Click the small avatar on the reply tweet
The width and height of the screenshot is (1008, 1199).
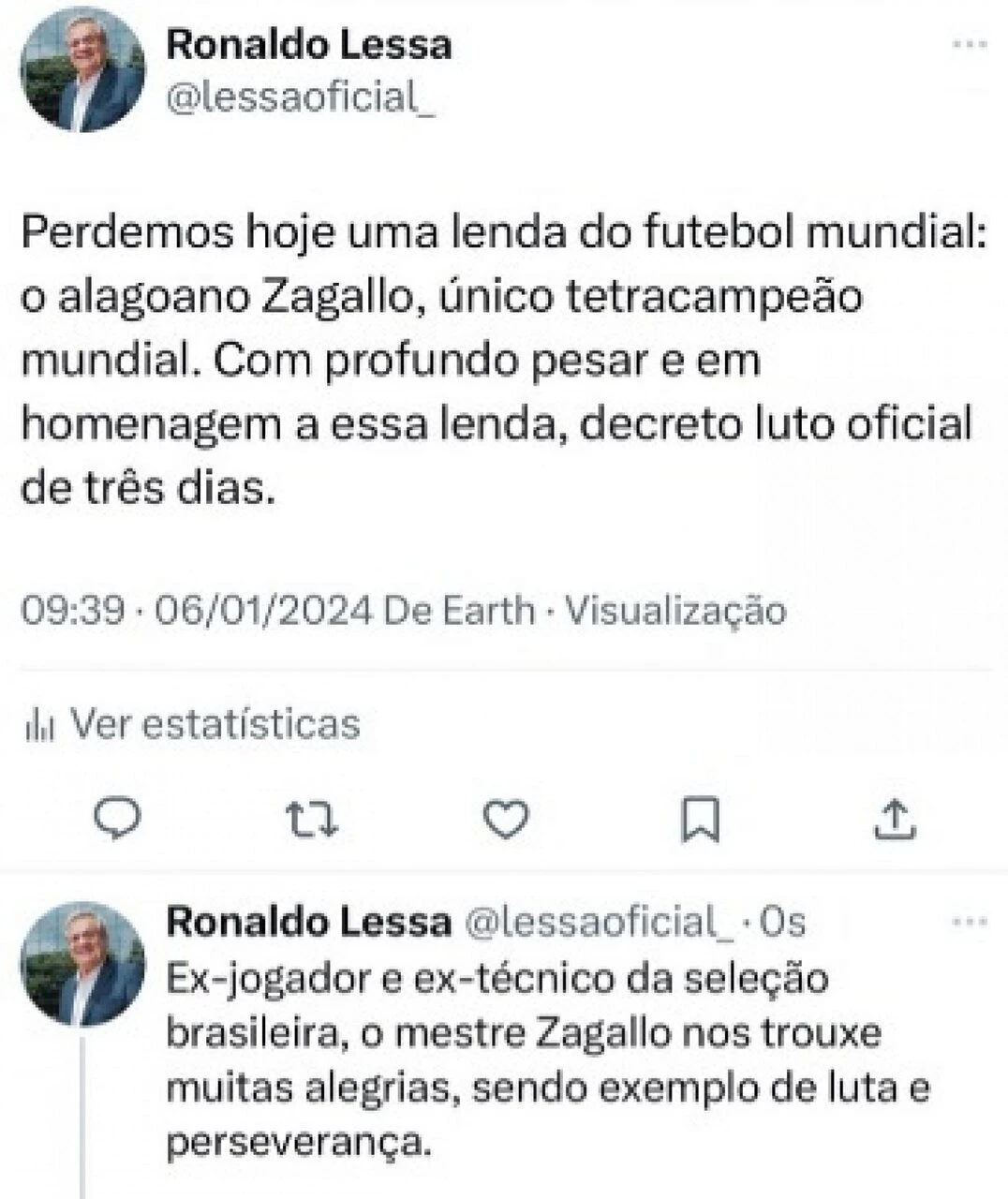tap(82, 965)
